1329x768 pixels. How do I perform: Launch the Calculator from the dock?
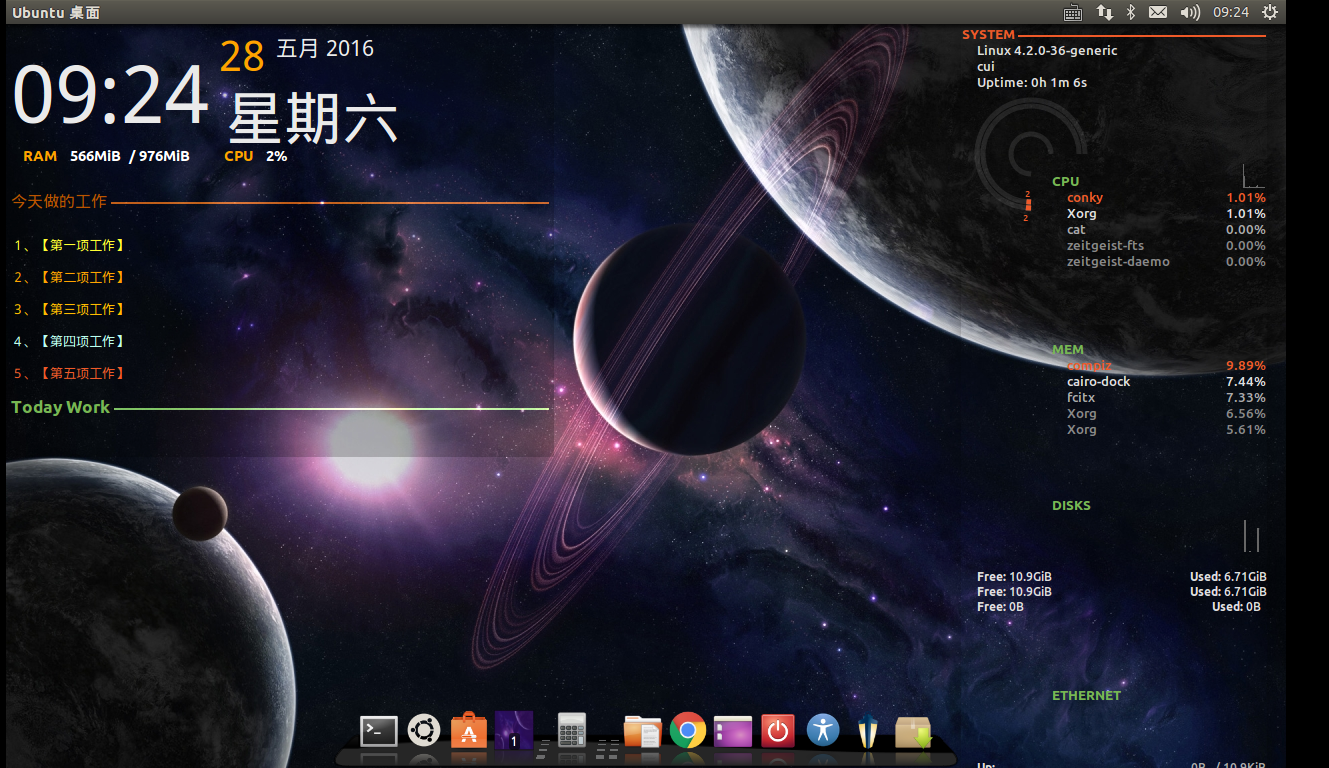(572, 730)
